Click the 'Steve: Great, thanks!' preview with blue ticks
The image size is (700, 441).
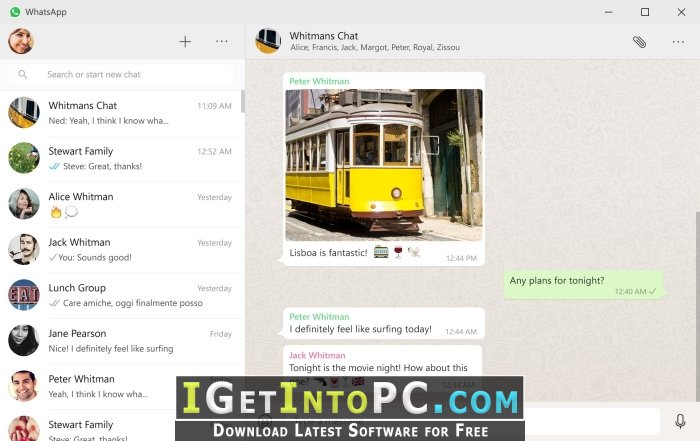tap(95, 166)
